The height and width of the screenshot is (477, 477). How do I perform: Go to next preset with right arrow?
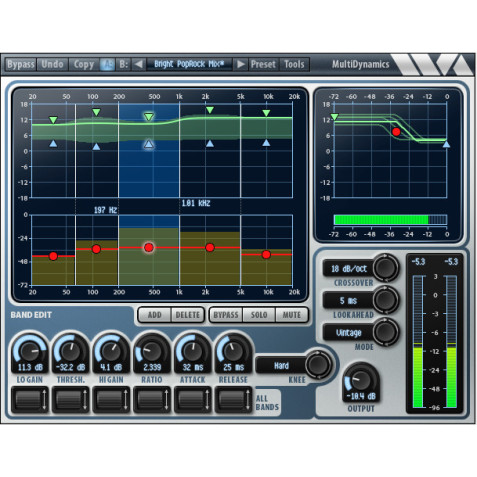[241, 64]
